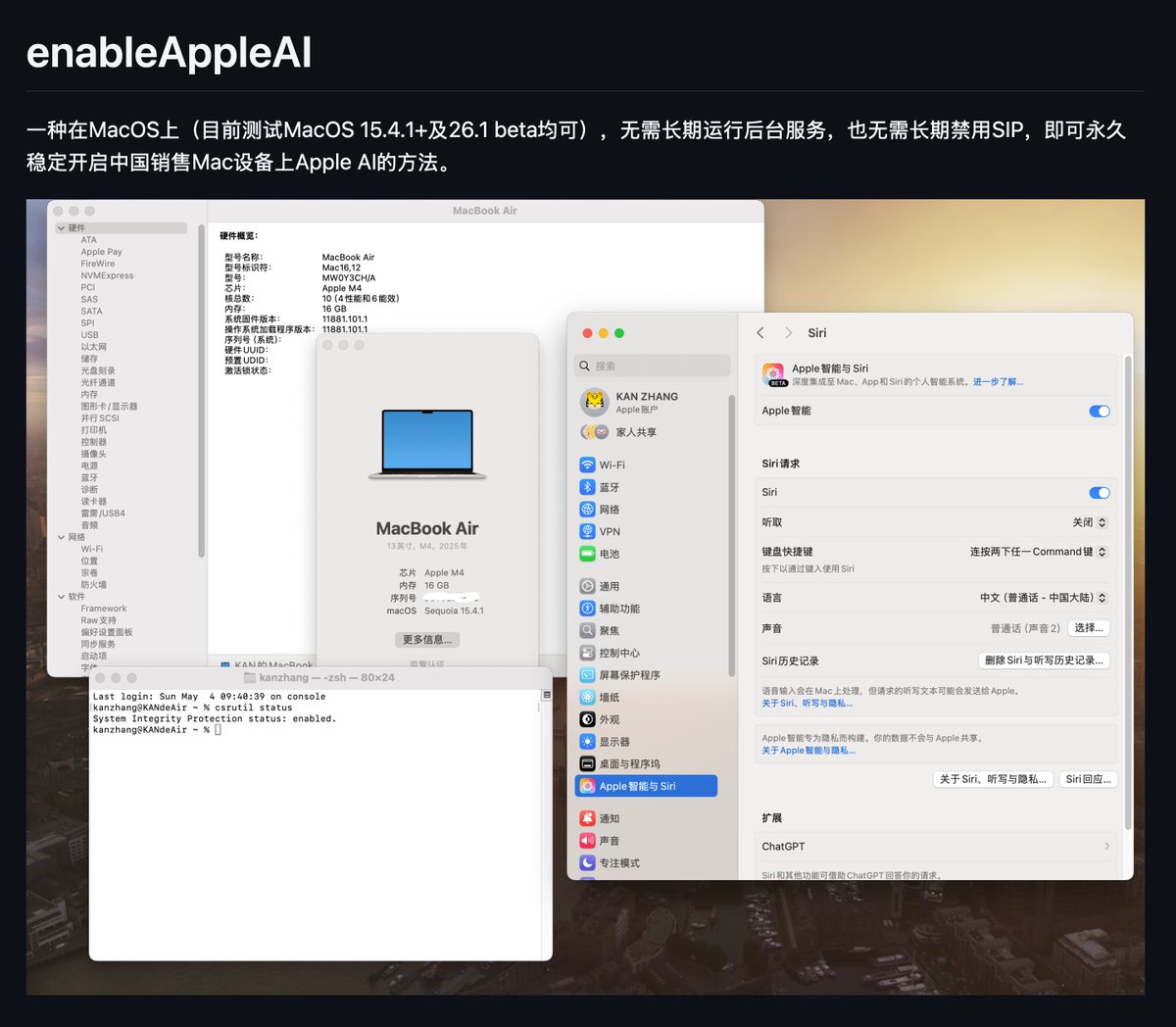Screen dimensions: 1176x1027
Task: Collapse 软件 group in System Information
Action: [61, 597]
